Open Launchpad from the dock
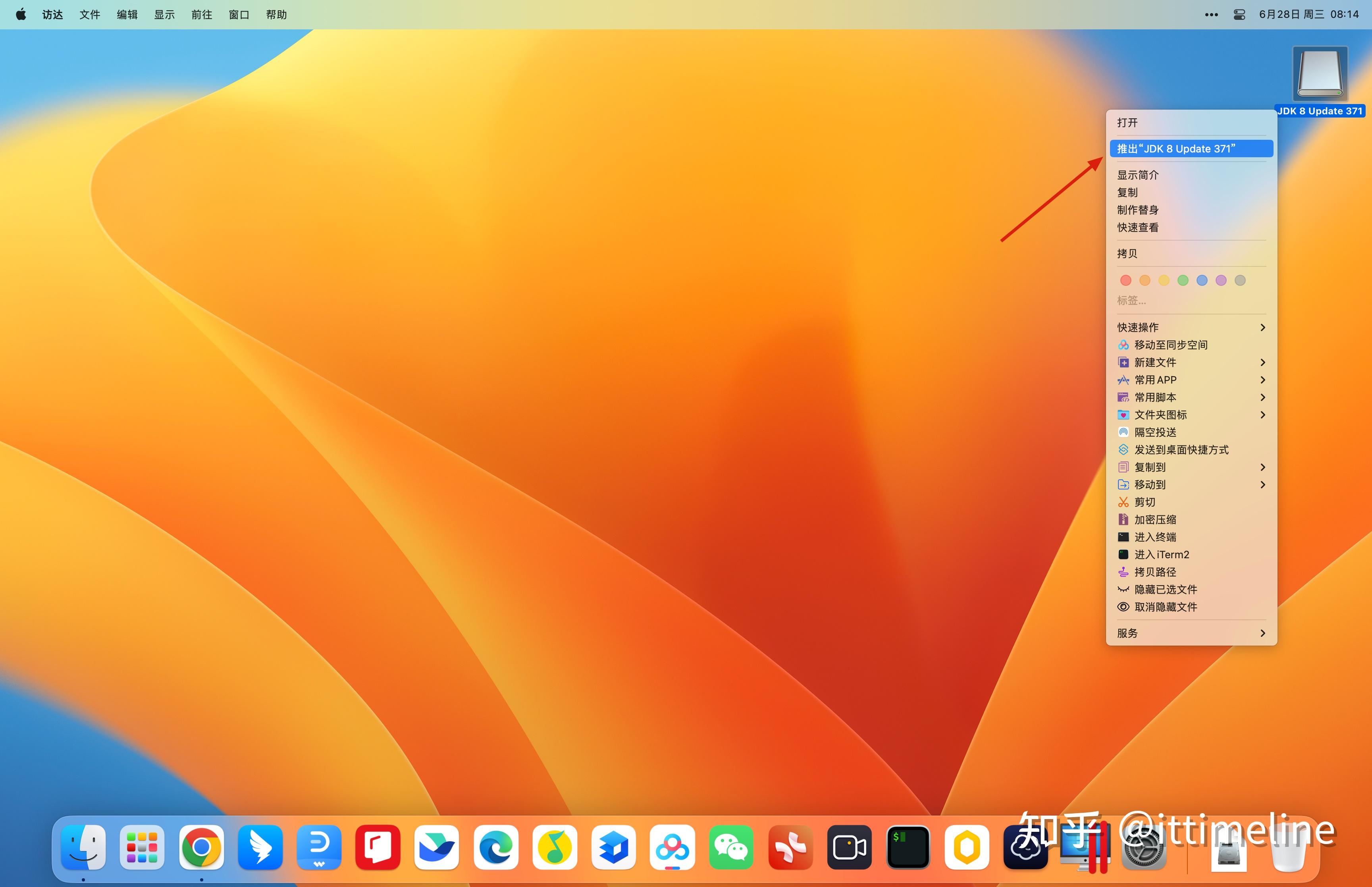Screen dimensions: 1372x887 tap(142, 847)
